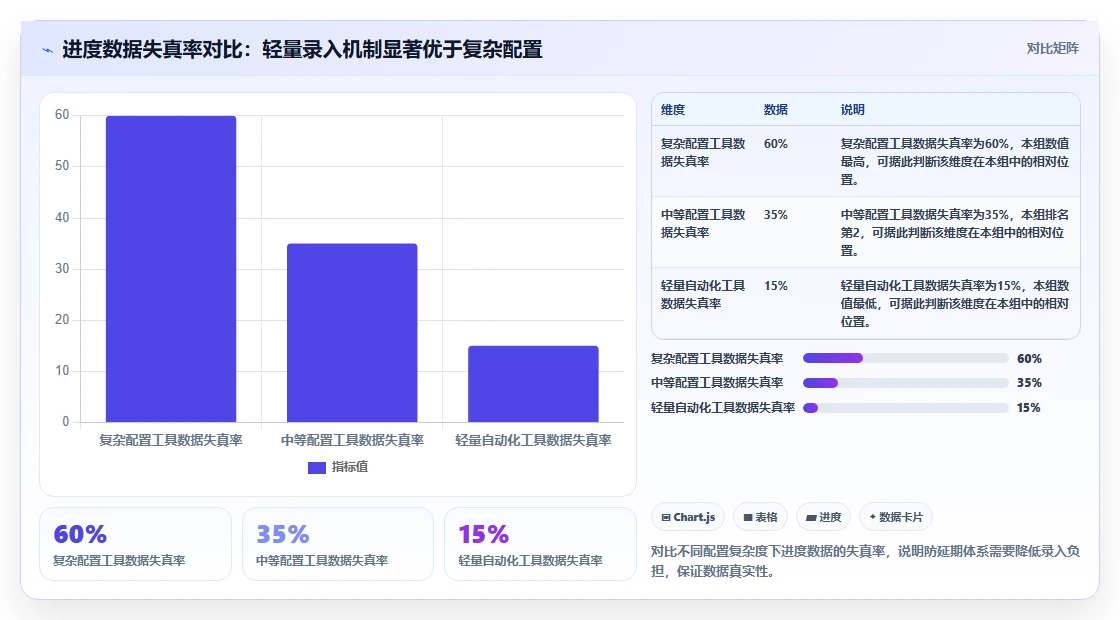Click the 说明 column header
Screen dimensions: 1120x620
click(x=853, y=109)
